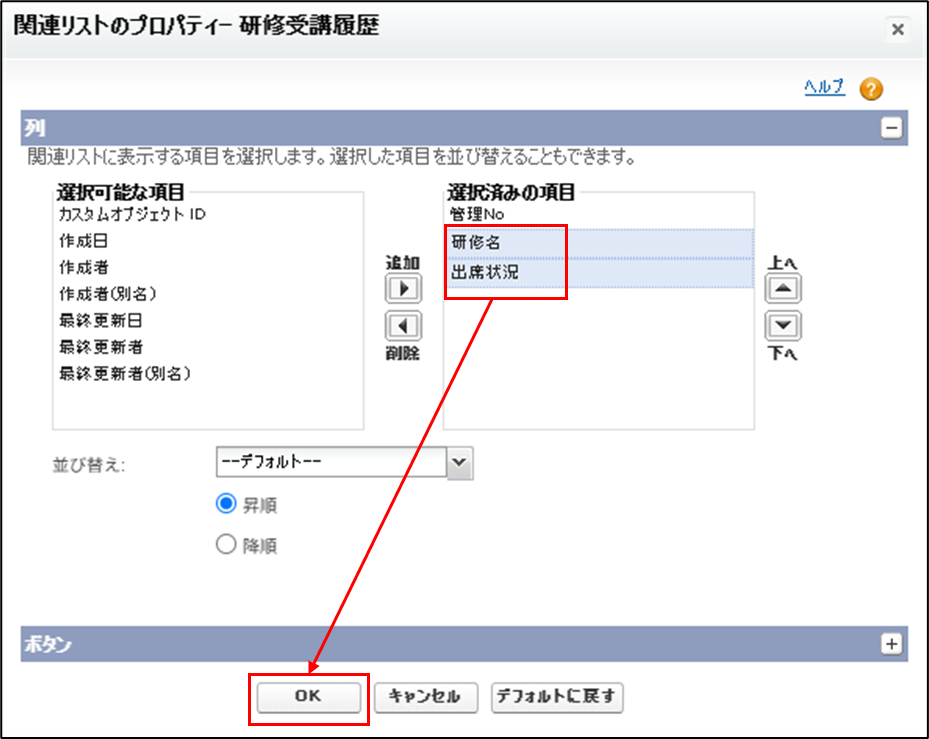929x739 pixels.
Task: Move selected item up with 上へ arrow
Action: 782,289
